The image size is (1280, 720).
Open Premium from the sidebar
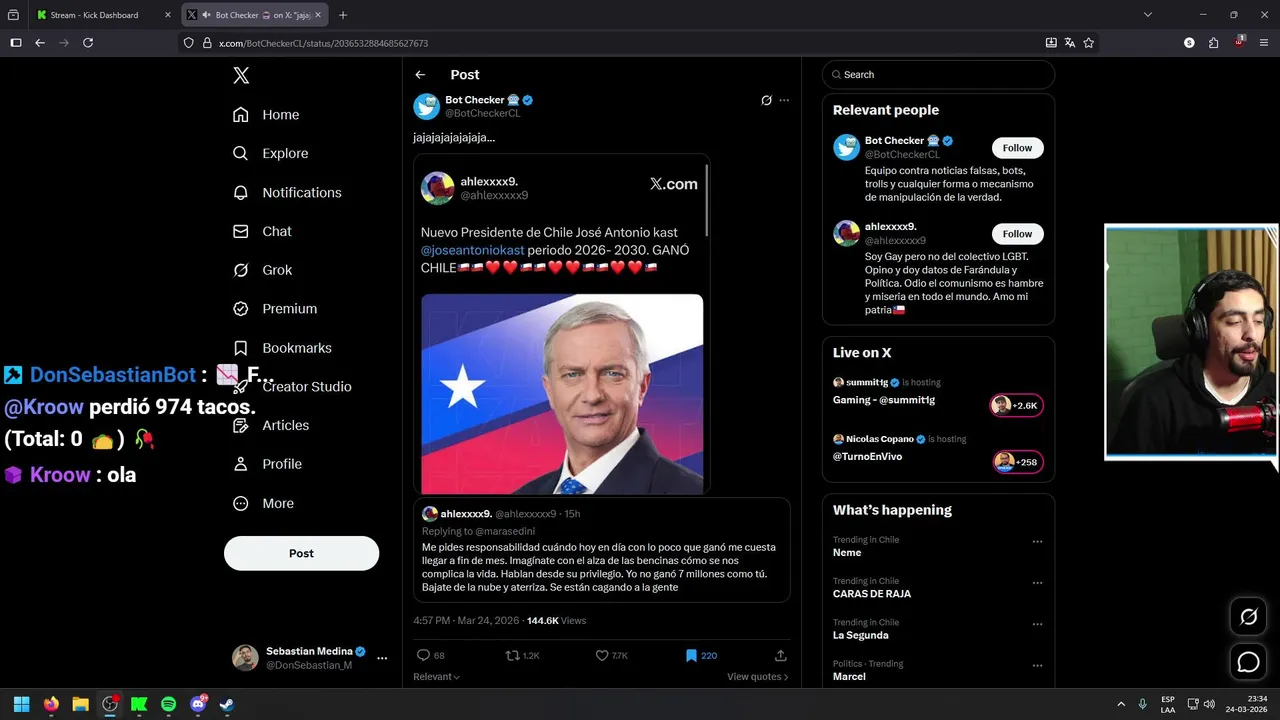[x=275, y=309]
